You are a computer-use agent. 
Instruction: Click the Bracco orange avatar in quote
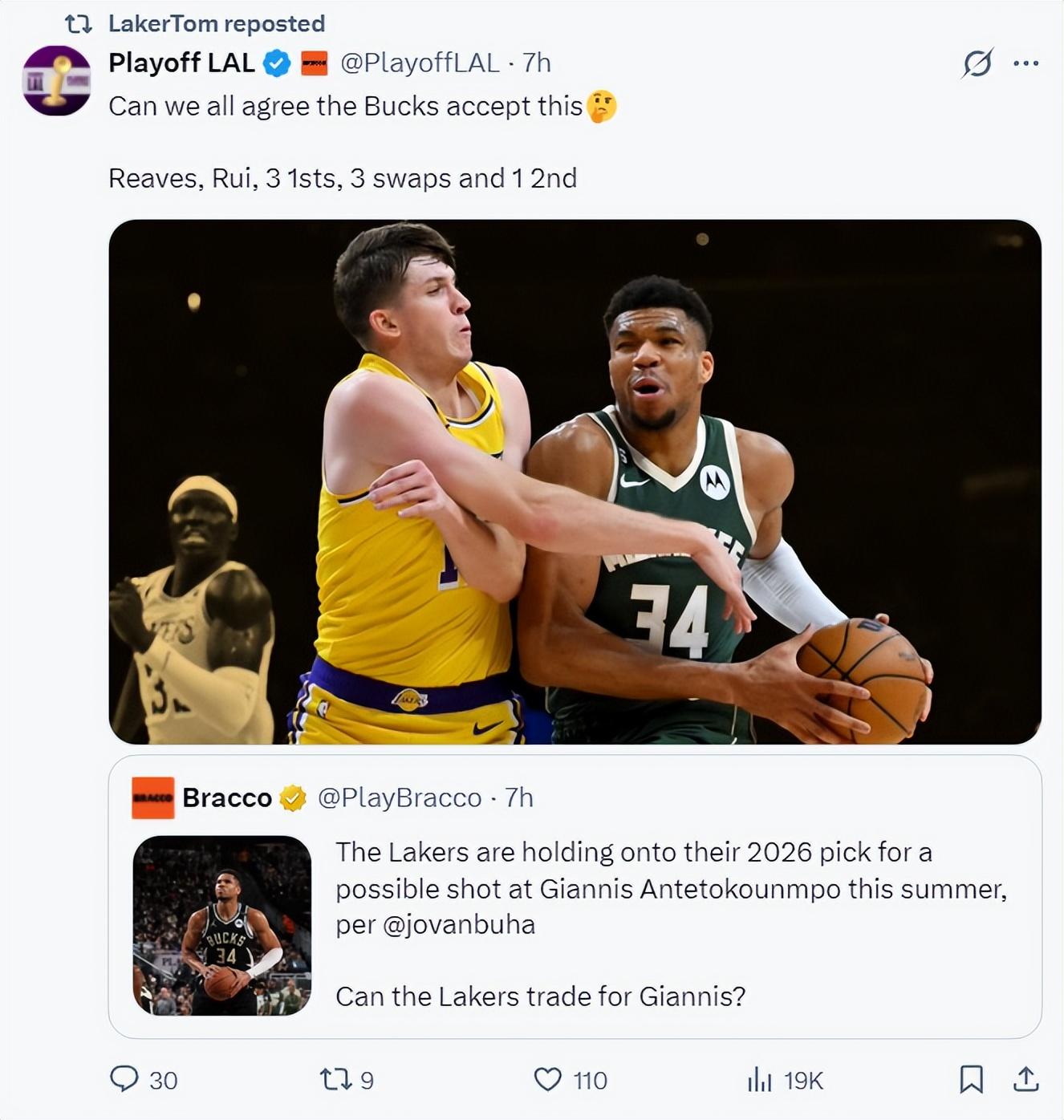(152, 797)
